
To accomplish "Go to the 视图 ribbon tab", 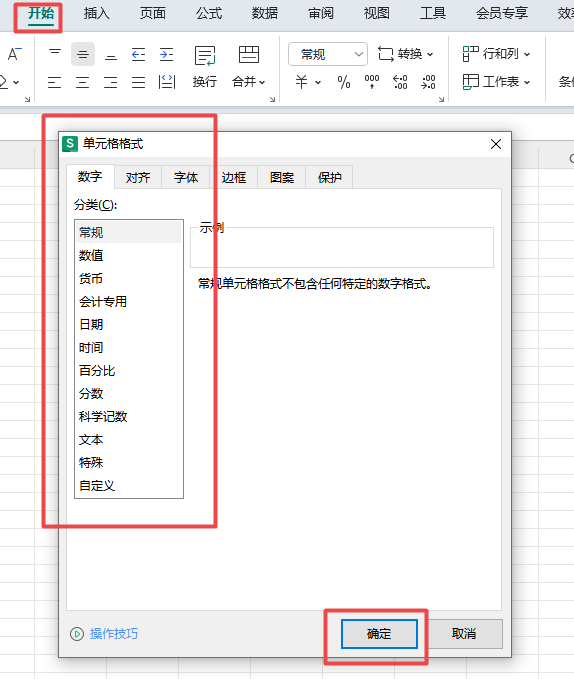I will tap(377, 14).
